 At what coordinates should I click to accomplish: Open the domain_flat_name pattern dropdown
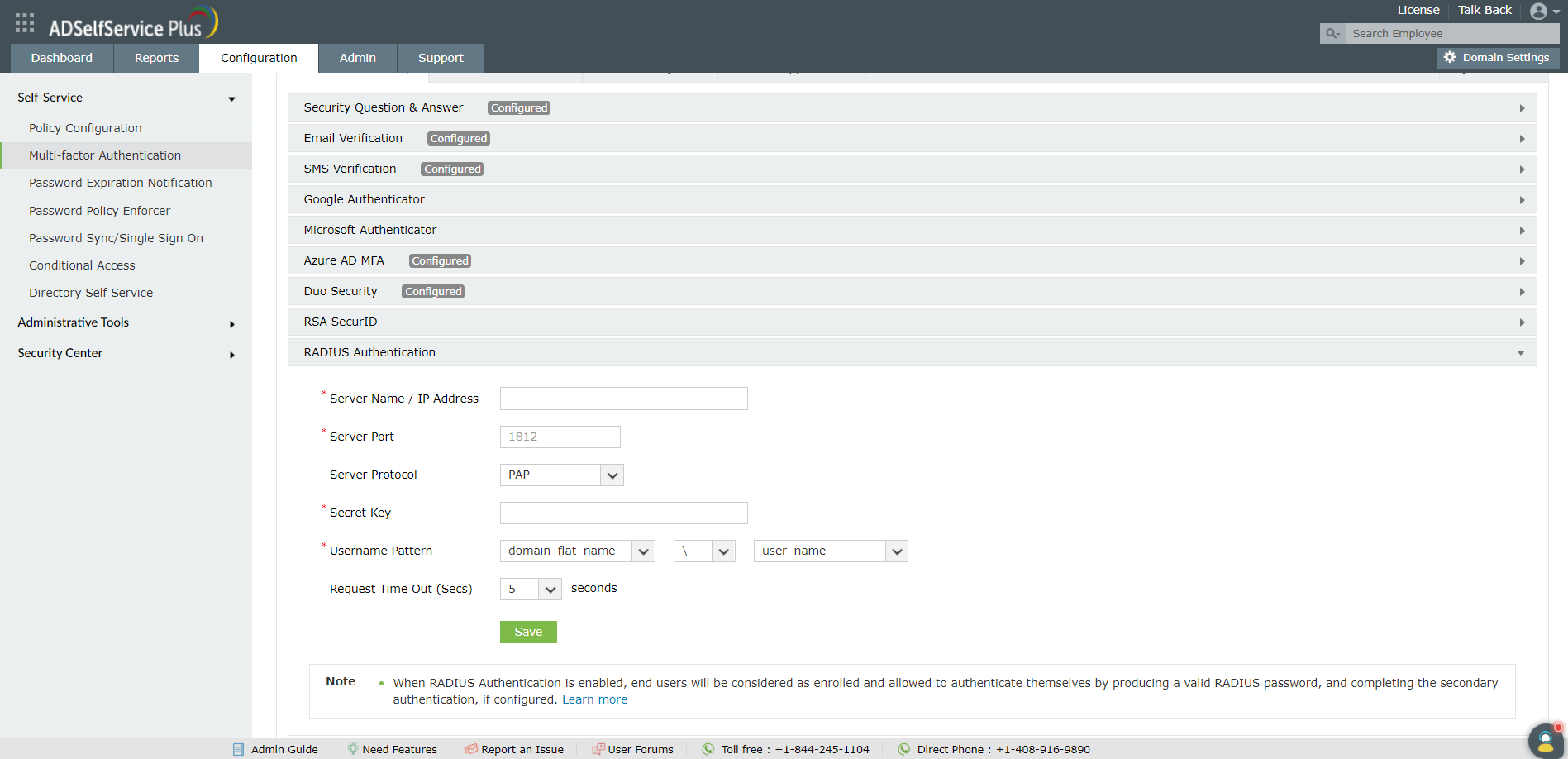(x=578, y=551)
